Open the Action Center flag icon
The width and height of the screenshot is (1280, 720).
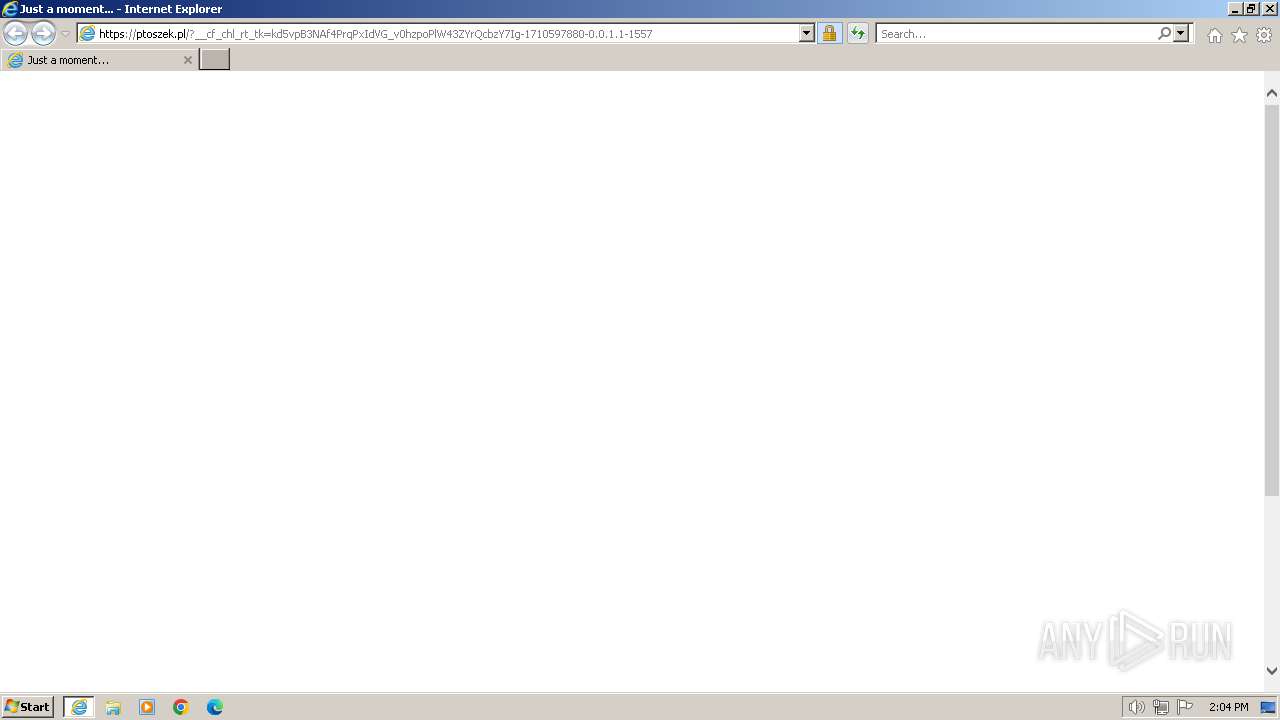1185,707
